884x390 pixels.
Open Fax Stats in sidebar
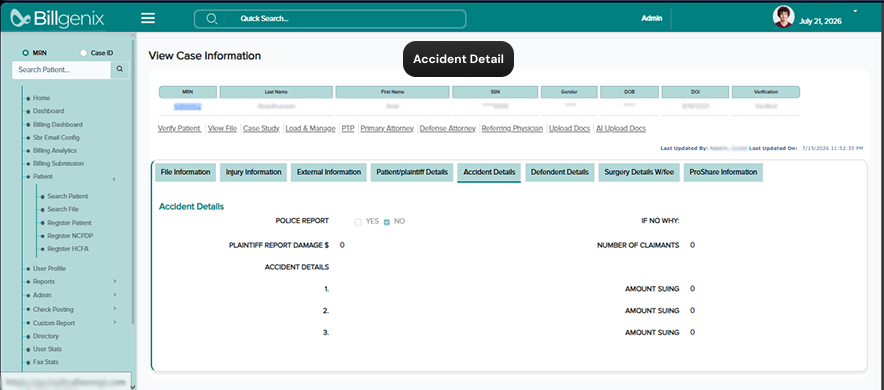46,362
